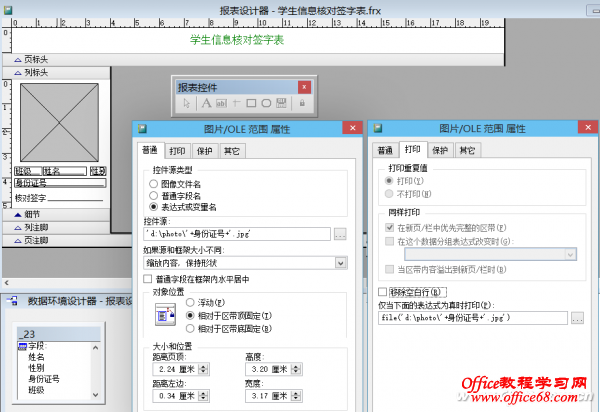Switch to 保护 tab in left dialog
This screenshot has height=412, width=600.
click(205, 151)
